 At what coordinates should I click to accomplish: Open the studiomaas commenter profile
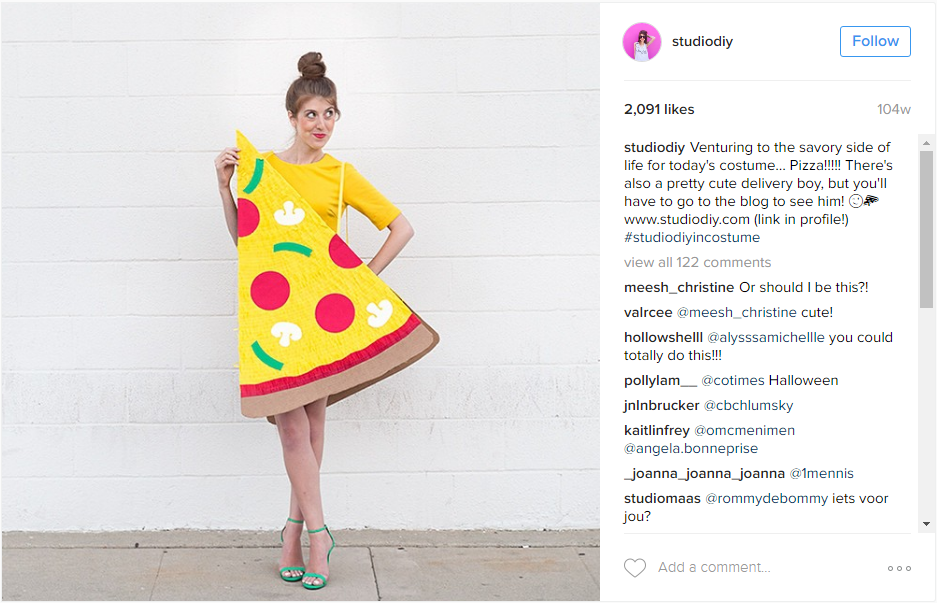pos(662,498)
